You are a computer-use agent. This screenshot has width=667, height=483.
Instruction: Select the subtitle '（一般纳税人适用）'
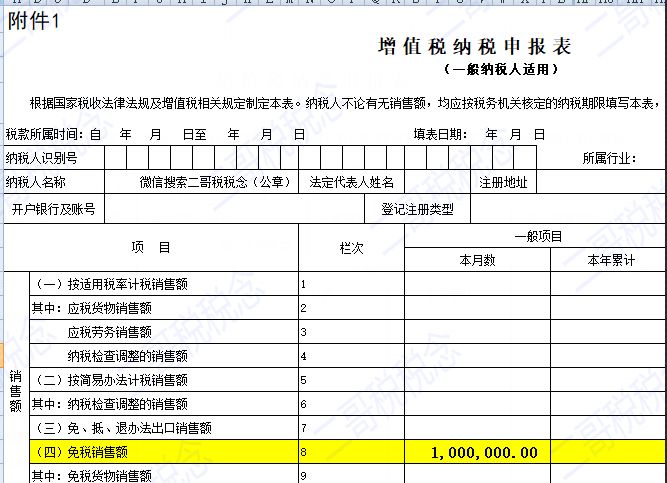click(x=501, y=69)
